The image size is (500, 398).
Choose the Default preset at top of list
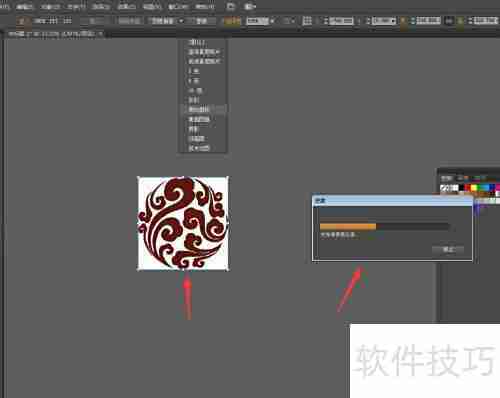pos(203,42)
